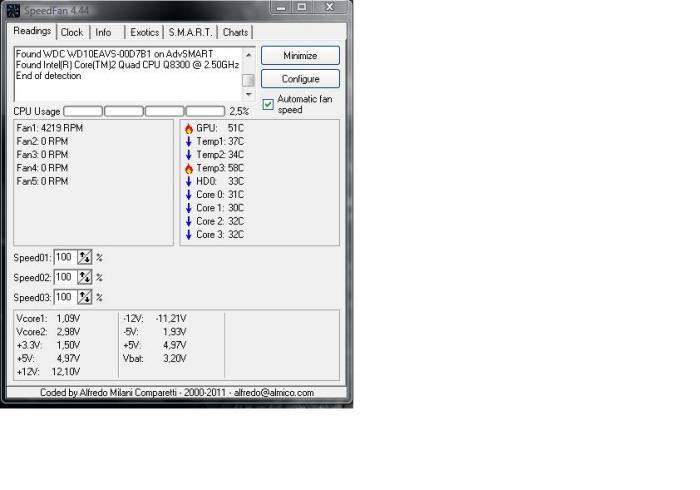This screenshot has height=490, width=700.
Task: Switch to the S.M.A.R.T. tab
Action: pos(190,32)
